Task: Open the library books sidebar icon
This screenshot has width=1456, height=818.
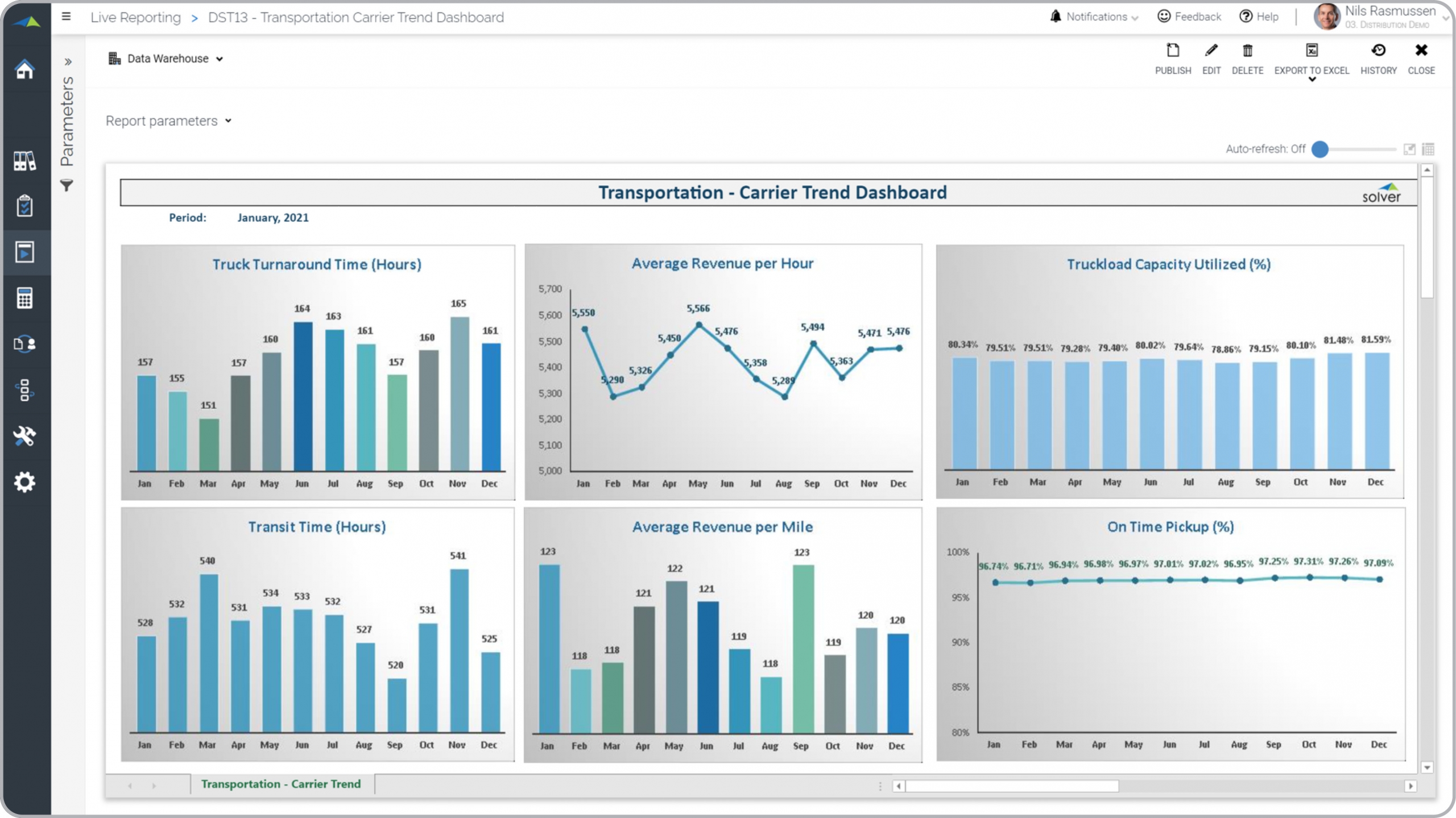Action: [24, 161]
